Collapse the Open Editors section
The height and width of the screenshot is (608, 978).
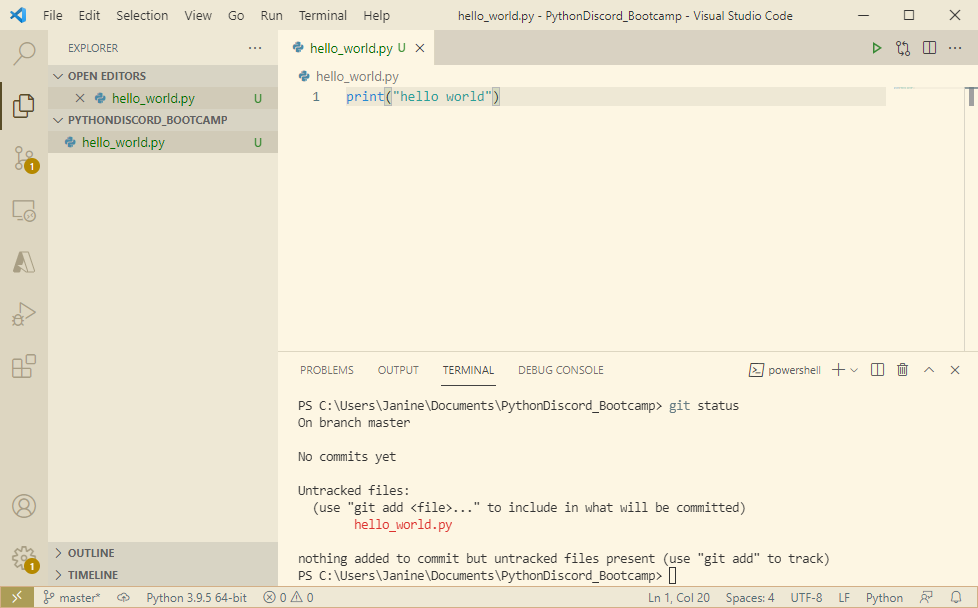tap(163, 76)
